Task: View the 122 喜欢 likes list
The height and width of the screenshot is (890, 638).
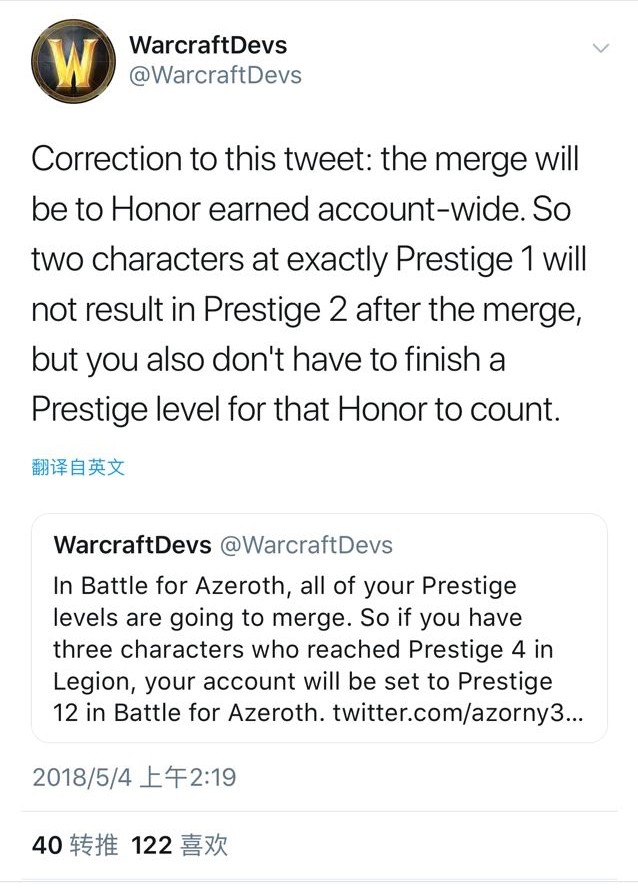Action: 179,845
